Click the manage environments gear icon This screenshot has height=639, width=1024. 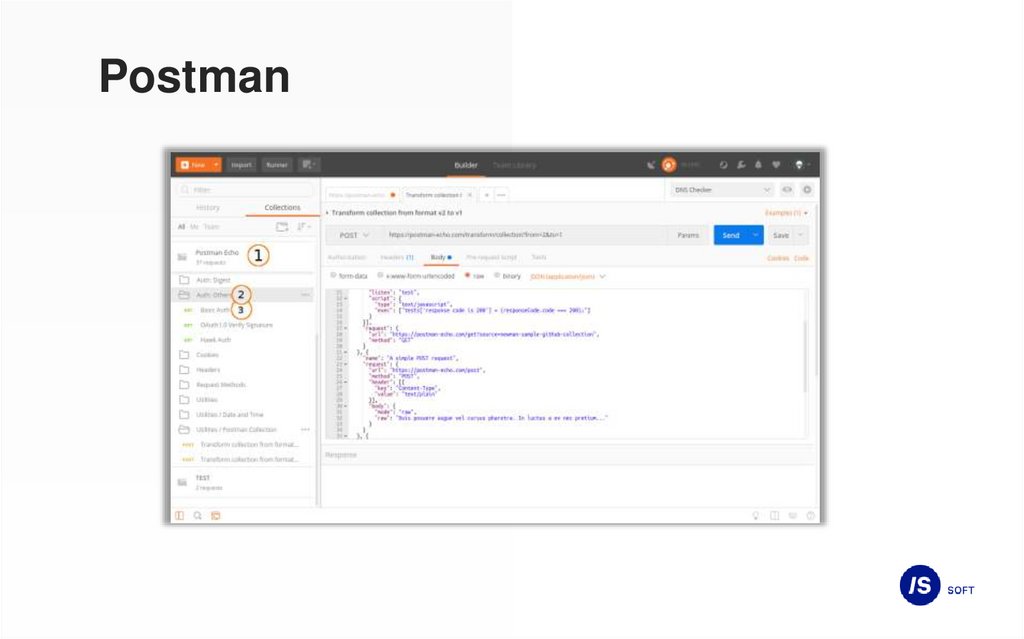pos(807,189)
